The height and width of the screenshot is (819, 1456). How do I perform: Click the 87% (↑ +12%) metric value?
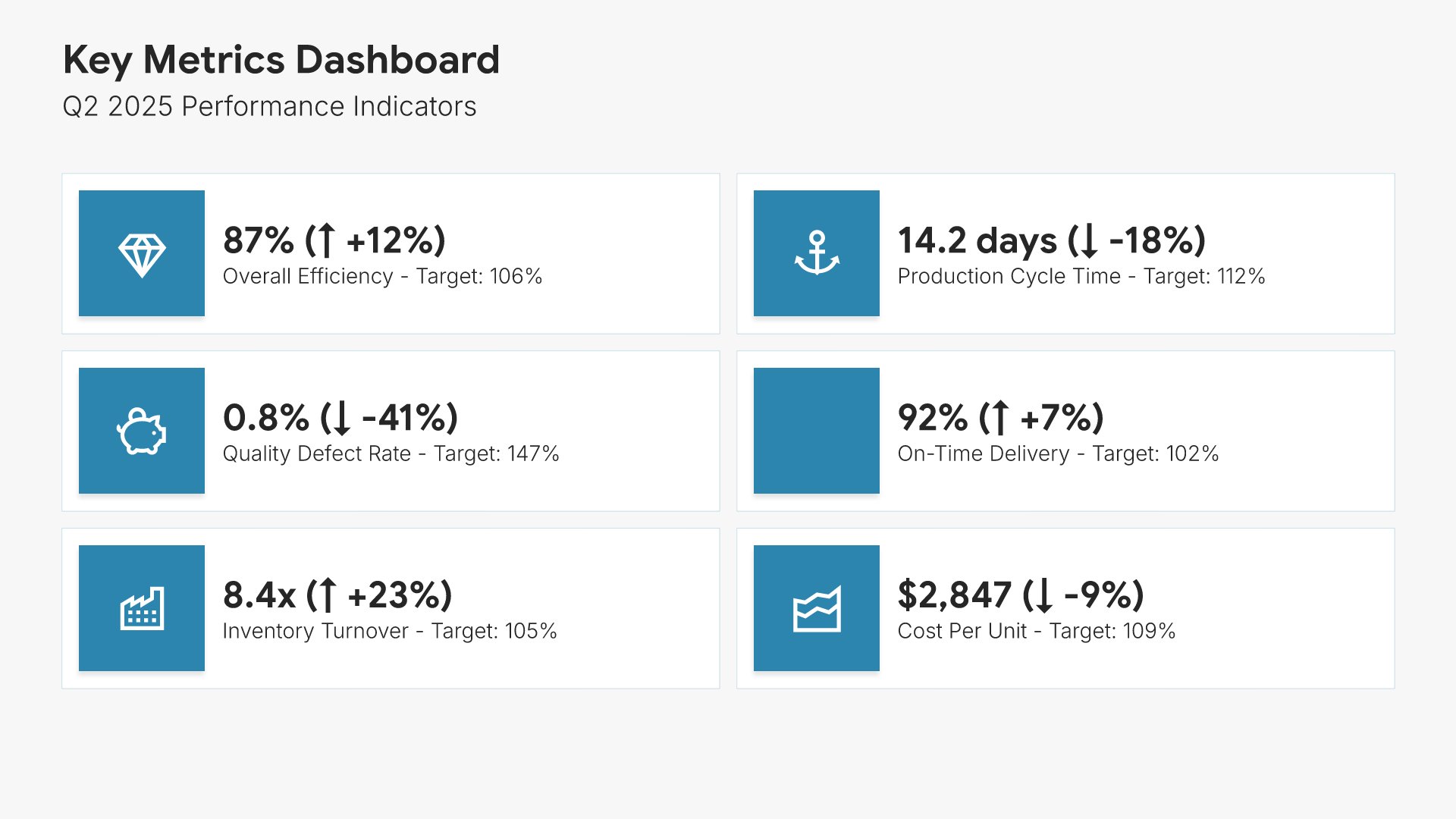point(334,240)
